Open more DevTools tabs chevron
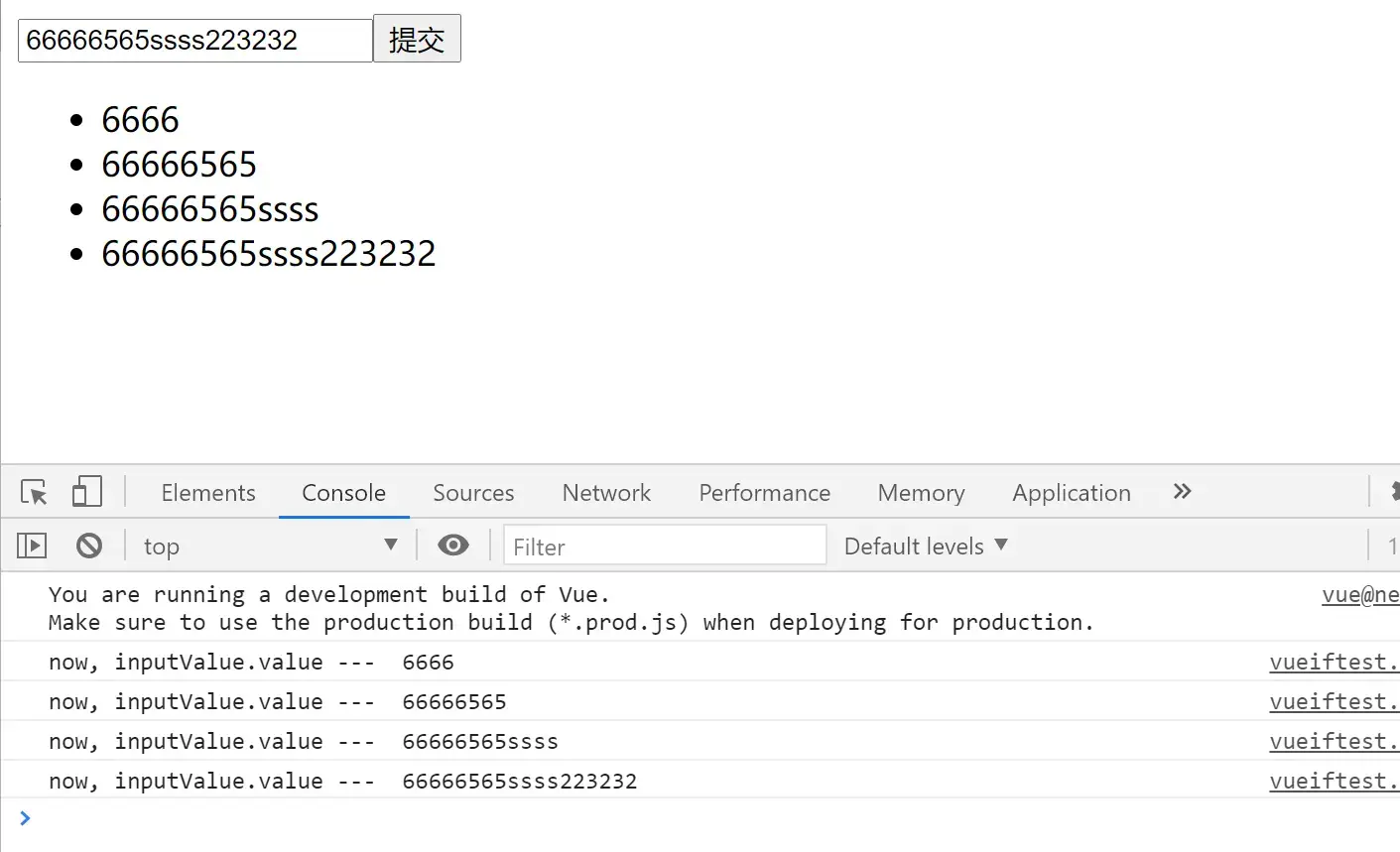 coord(1182,492)
